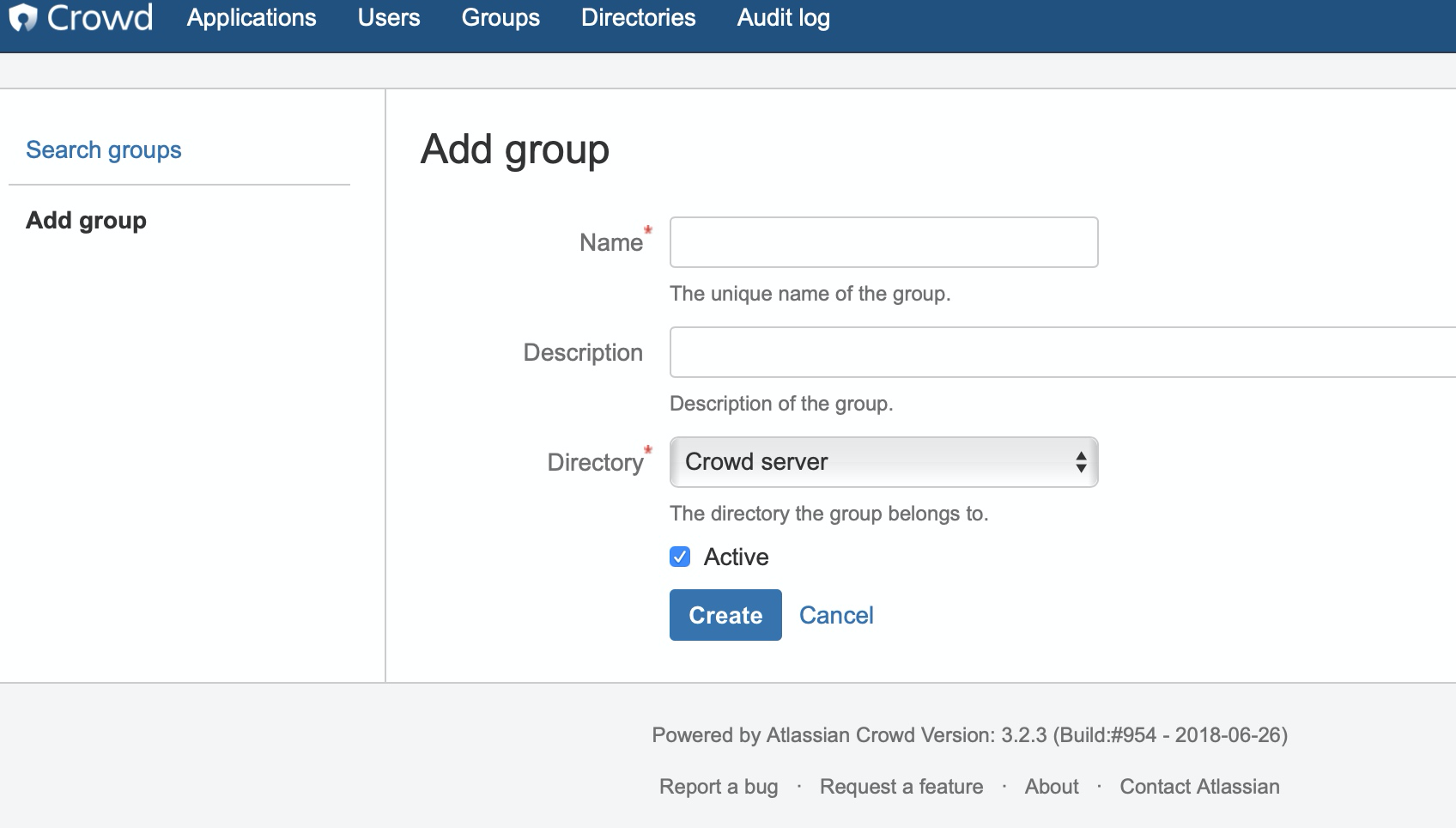The height and width of the screenshot is (828, 1456).
Task: Select Add group in the sidebar
Action: coord(85,221)
